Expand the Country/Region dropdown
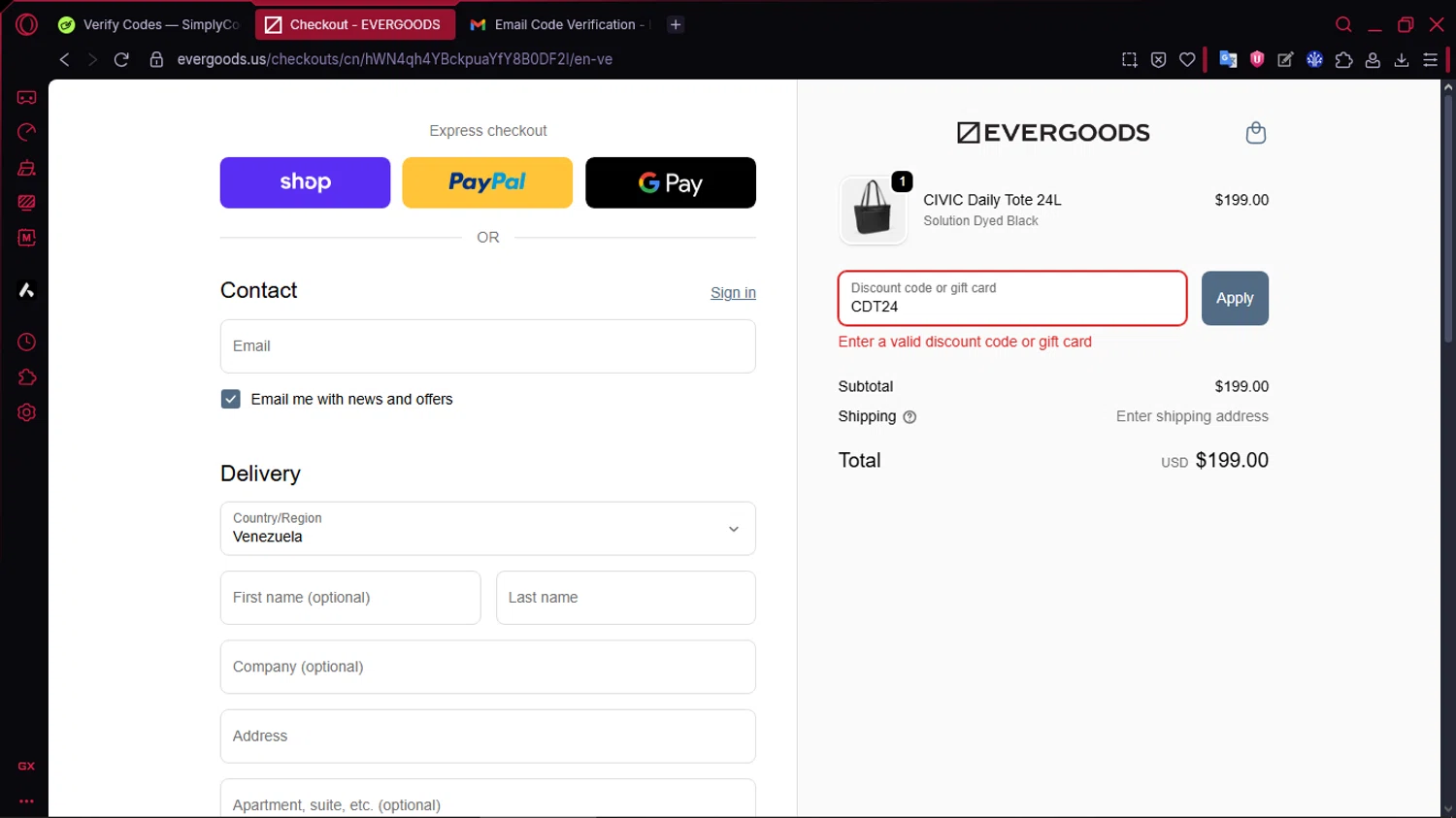Viewport: 1456px width, 818px height. click(488, 529)
